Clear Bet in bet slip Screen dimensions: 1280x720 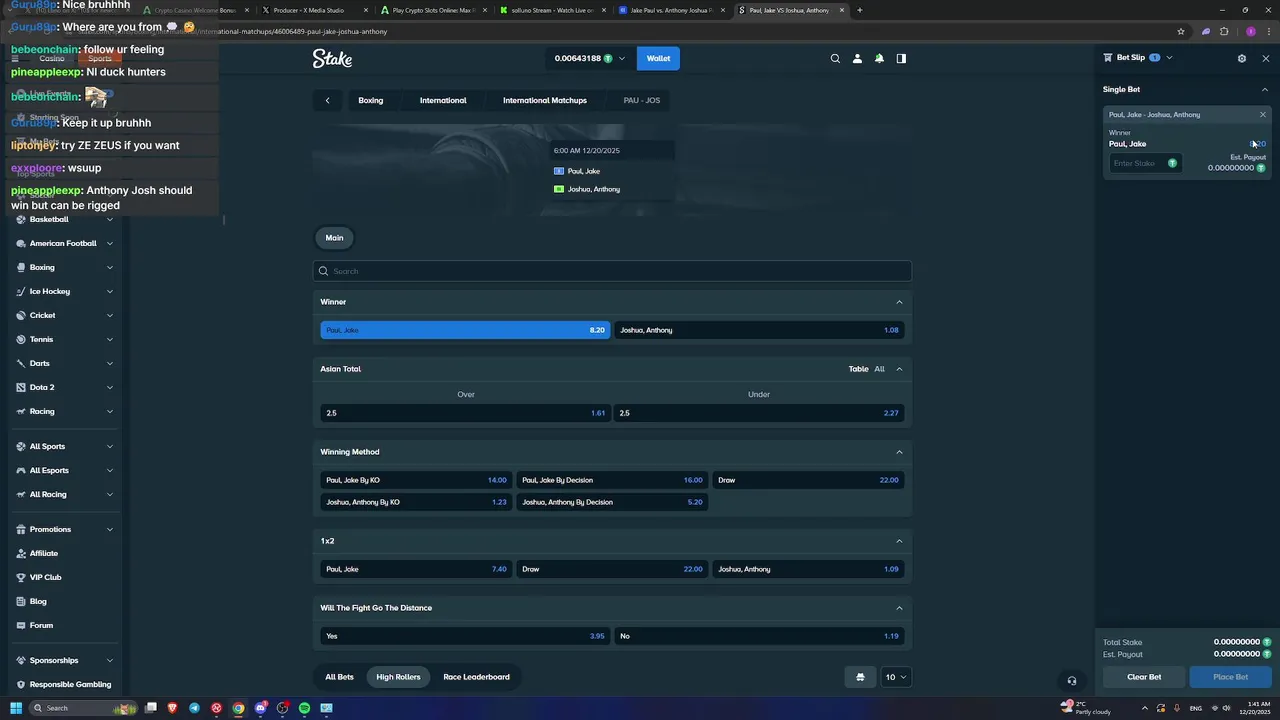tap(1144, 677)
